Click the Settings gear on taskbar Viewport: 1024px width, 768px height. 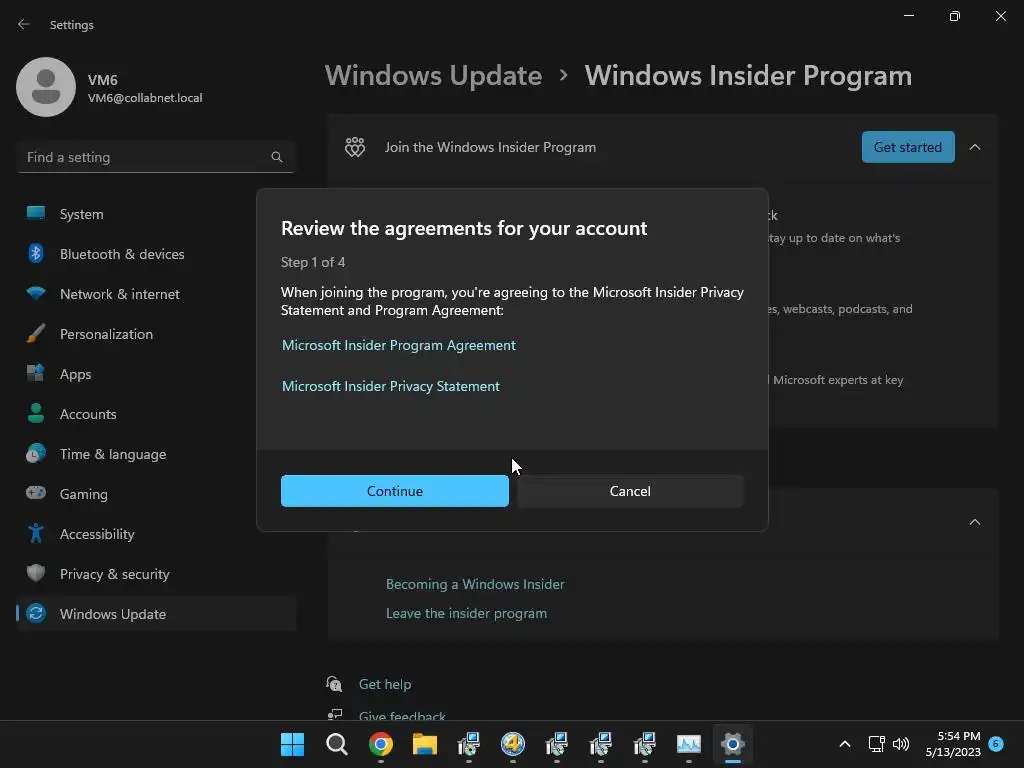(x=733, y=744)
